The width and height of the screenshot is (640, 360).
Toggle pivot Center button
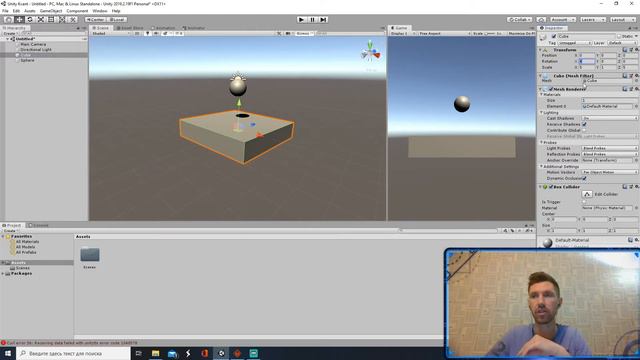coord(96,19)
